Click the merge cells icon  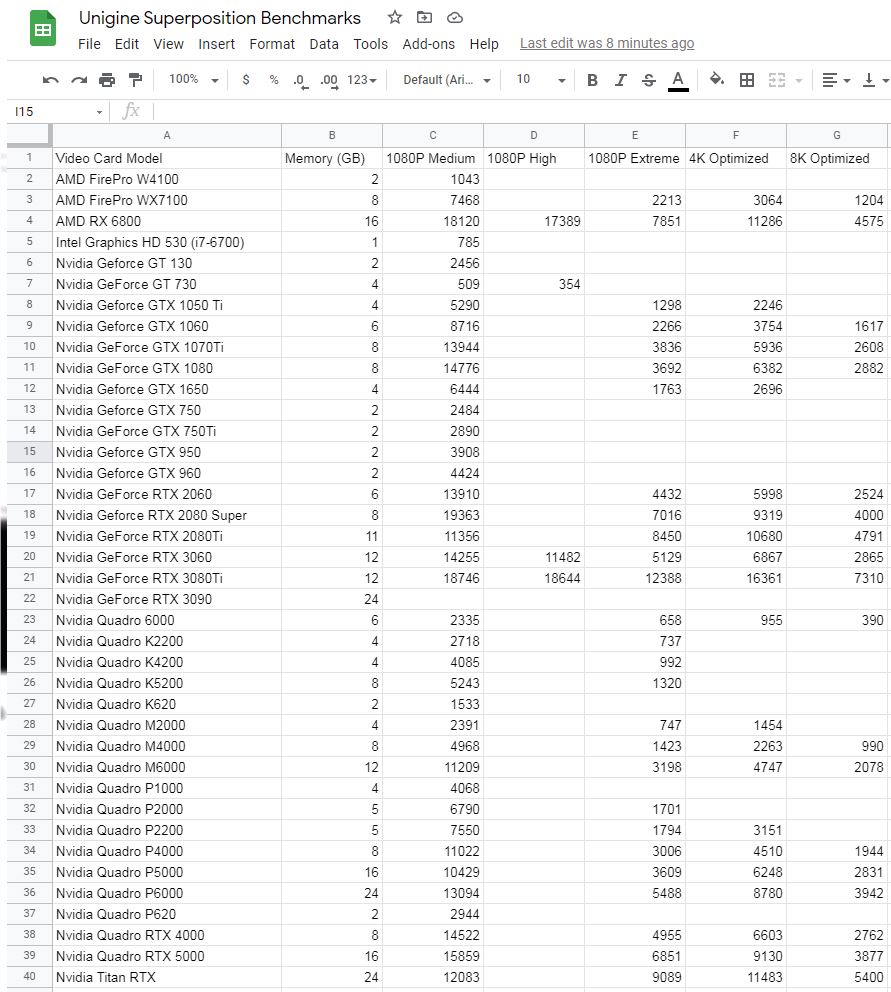[776, 80]
